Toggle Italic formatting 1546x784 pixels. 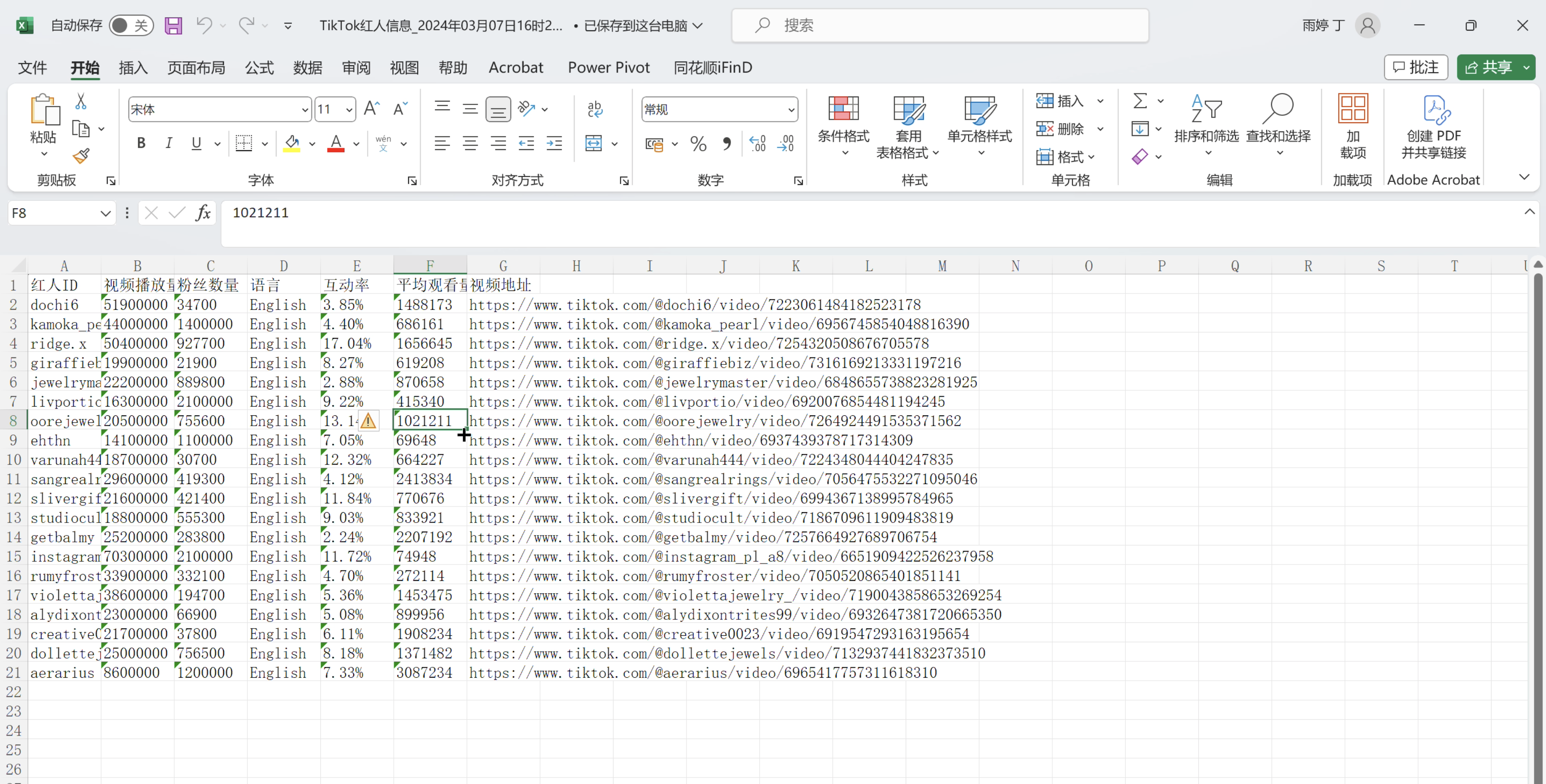(x=169, y=143)
